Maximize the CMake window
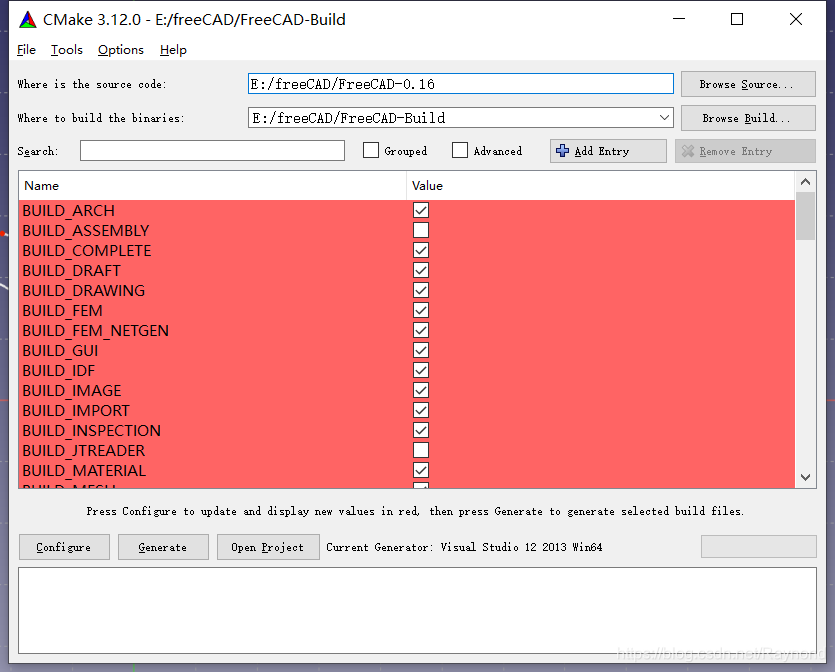The image size is (835, 672). (x=737, y=19)
